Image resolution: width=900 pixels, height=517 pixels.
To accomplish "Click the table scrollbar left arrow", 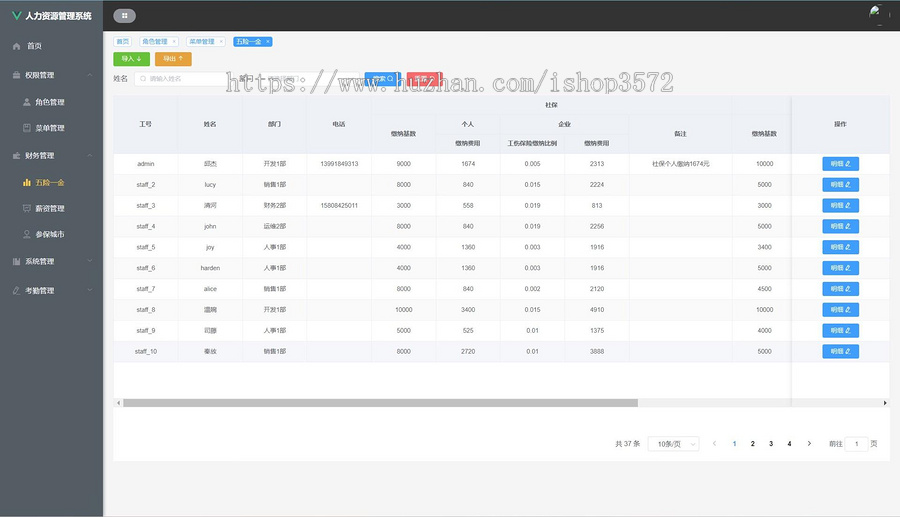I will tap(118, 403).
